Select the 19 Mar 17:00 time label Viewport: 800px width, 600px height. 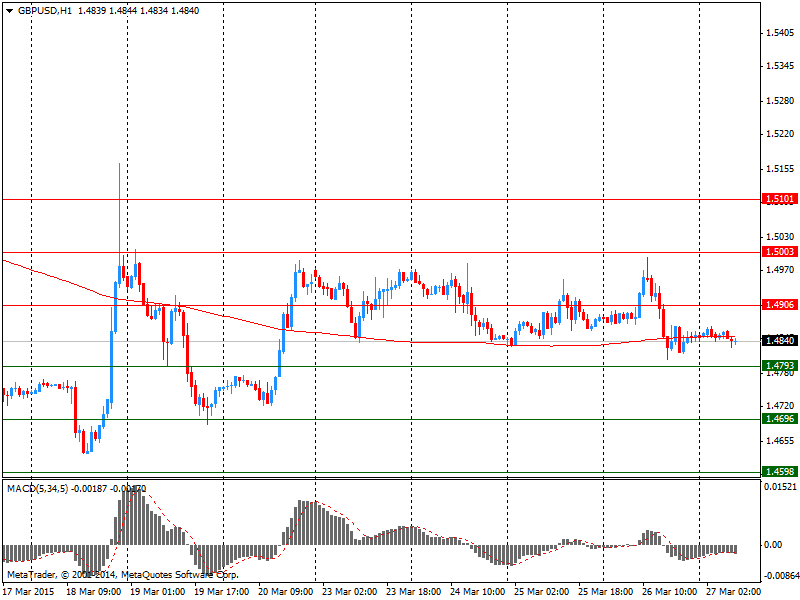click(221, 591)
